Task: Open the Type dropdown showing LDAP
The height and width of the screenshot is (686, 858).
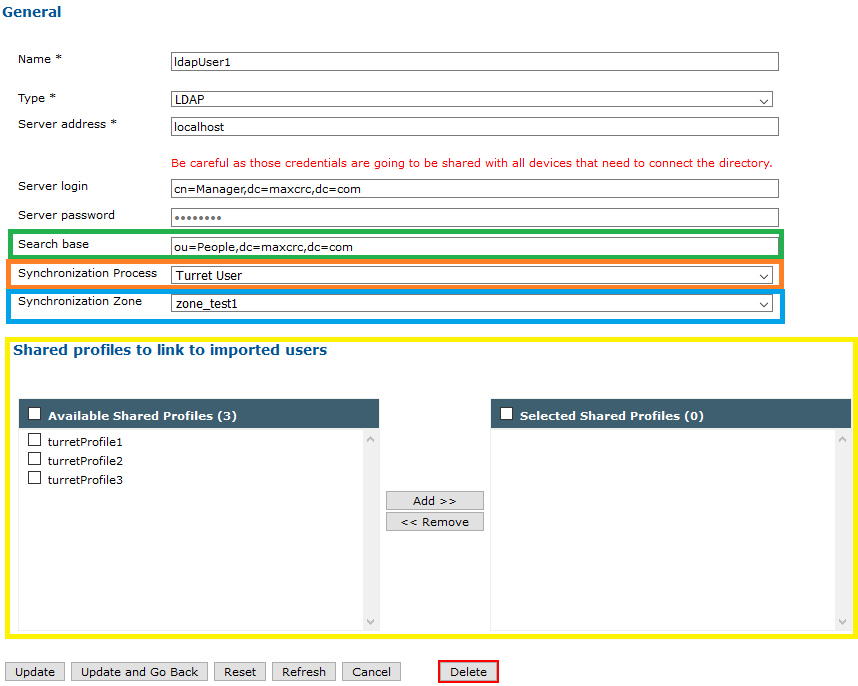Action: [472, 100]
